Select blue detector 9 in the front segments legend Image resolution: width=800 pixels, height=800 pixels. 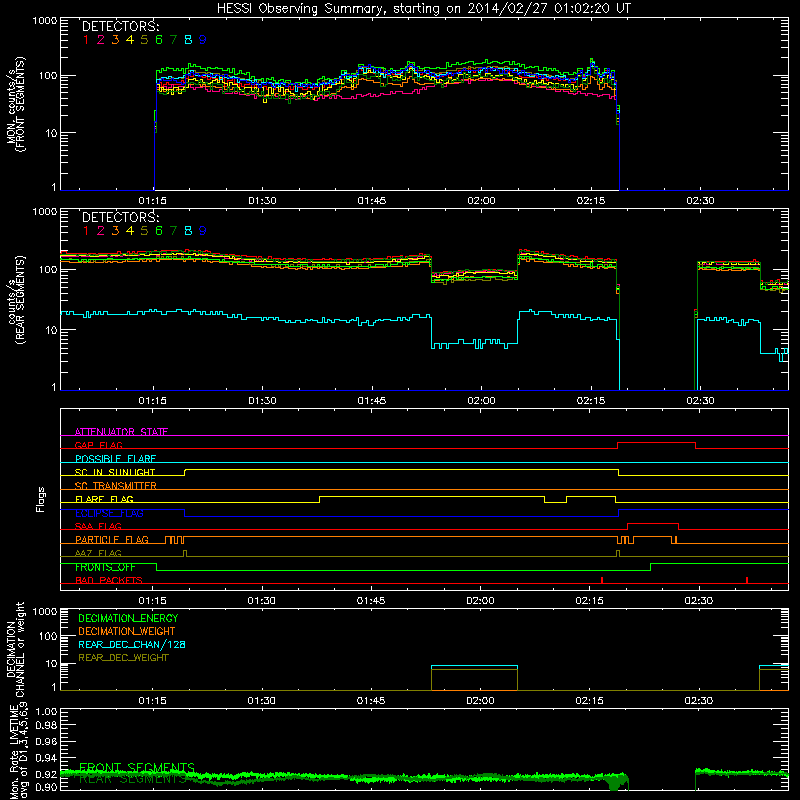pos(203,40)
